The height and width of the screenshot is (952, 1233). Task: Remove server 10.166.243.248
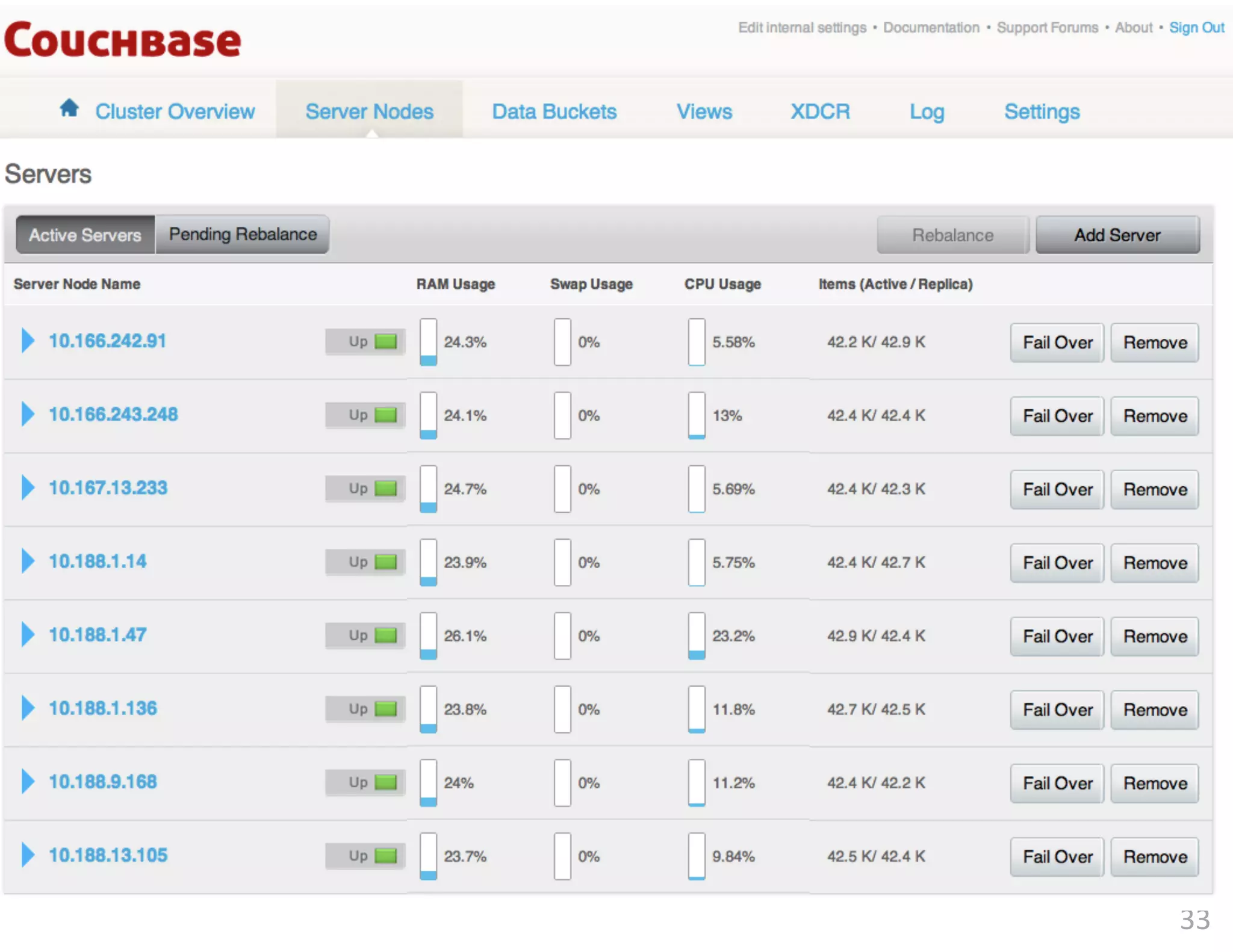pyautogui.click(x=1155, y=416)
